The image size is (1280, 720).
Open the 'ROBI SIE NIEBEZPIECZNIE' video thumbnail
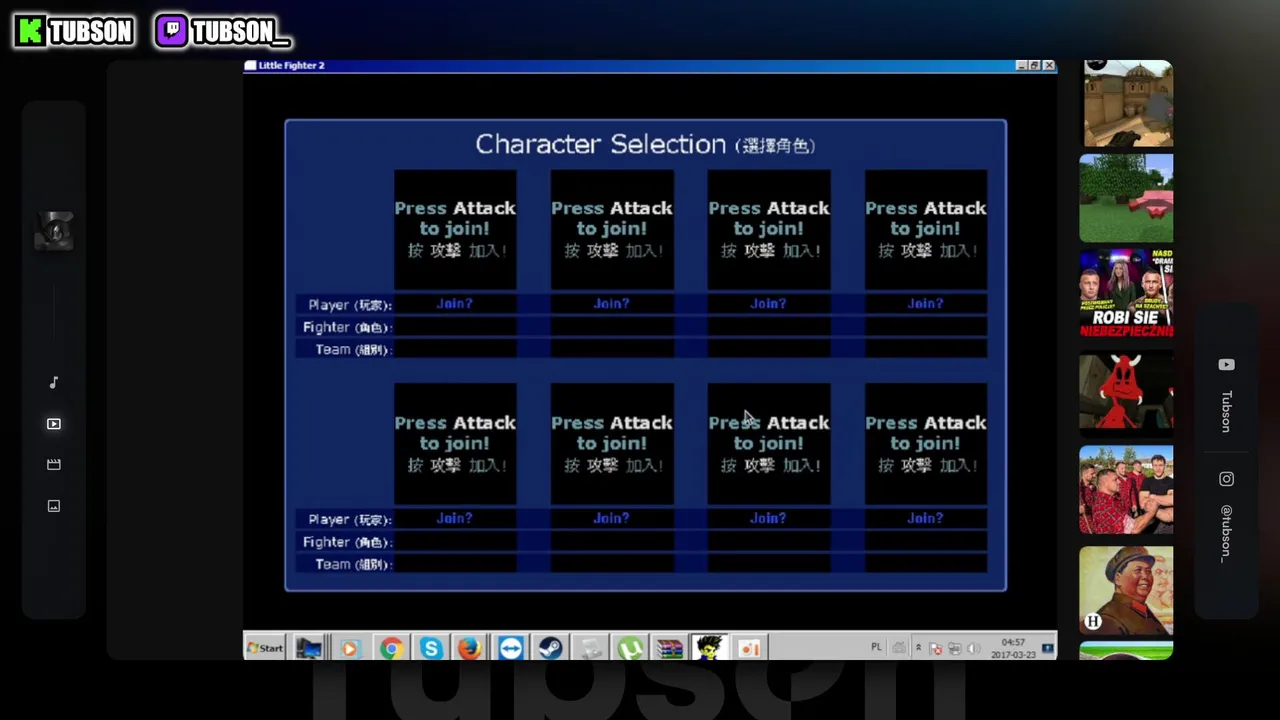[1126, 294]
